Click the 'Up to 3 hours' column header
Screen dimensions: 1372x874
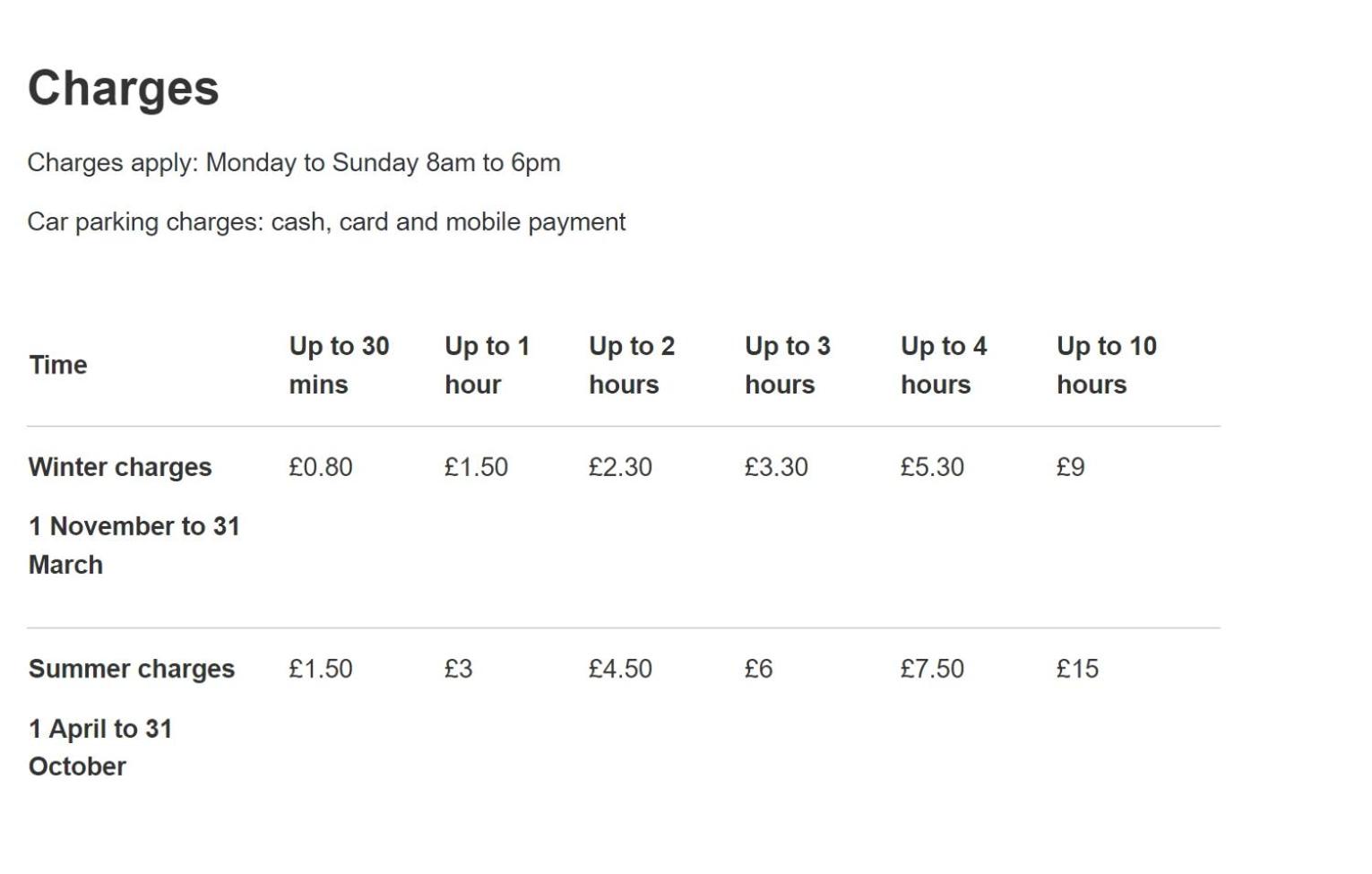pos(787,365)
